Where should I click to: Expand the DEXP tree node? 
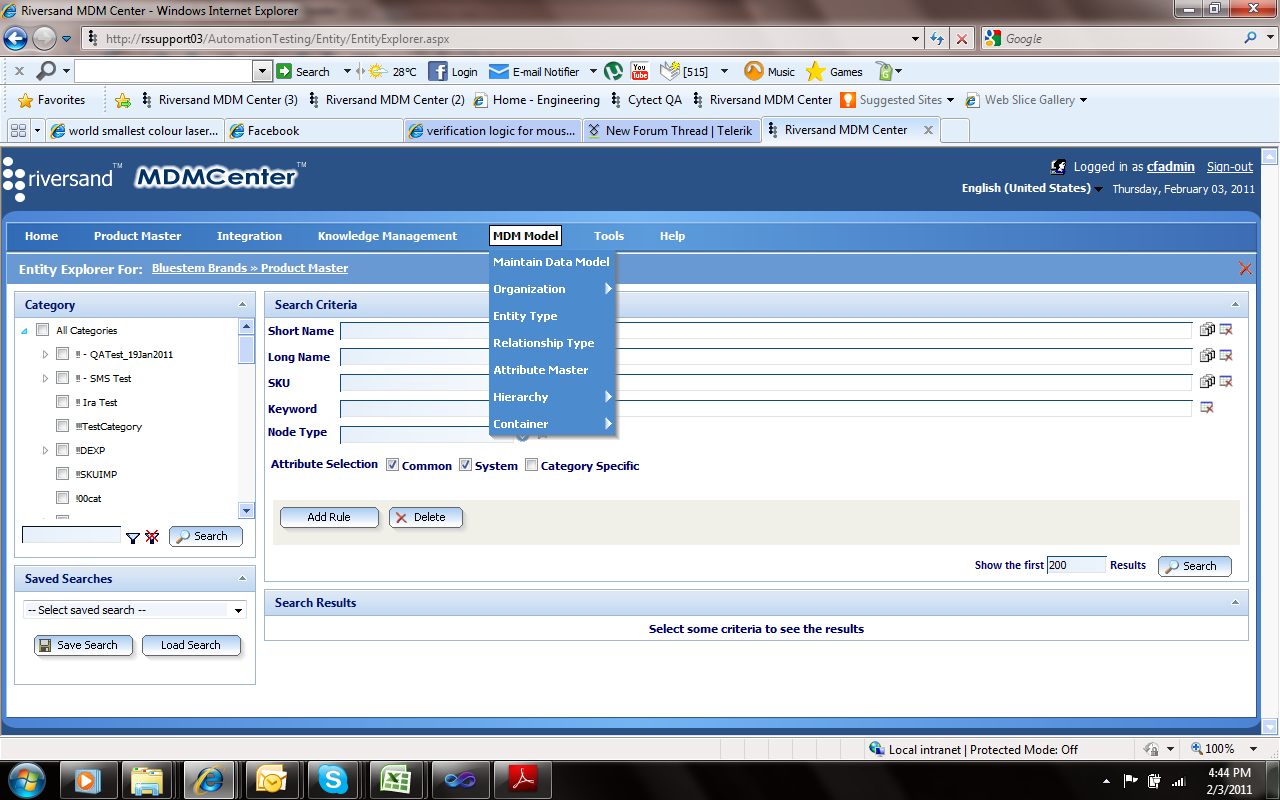[x=45, y=450]
